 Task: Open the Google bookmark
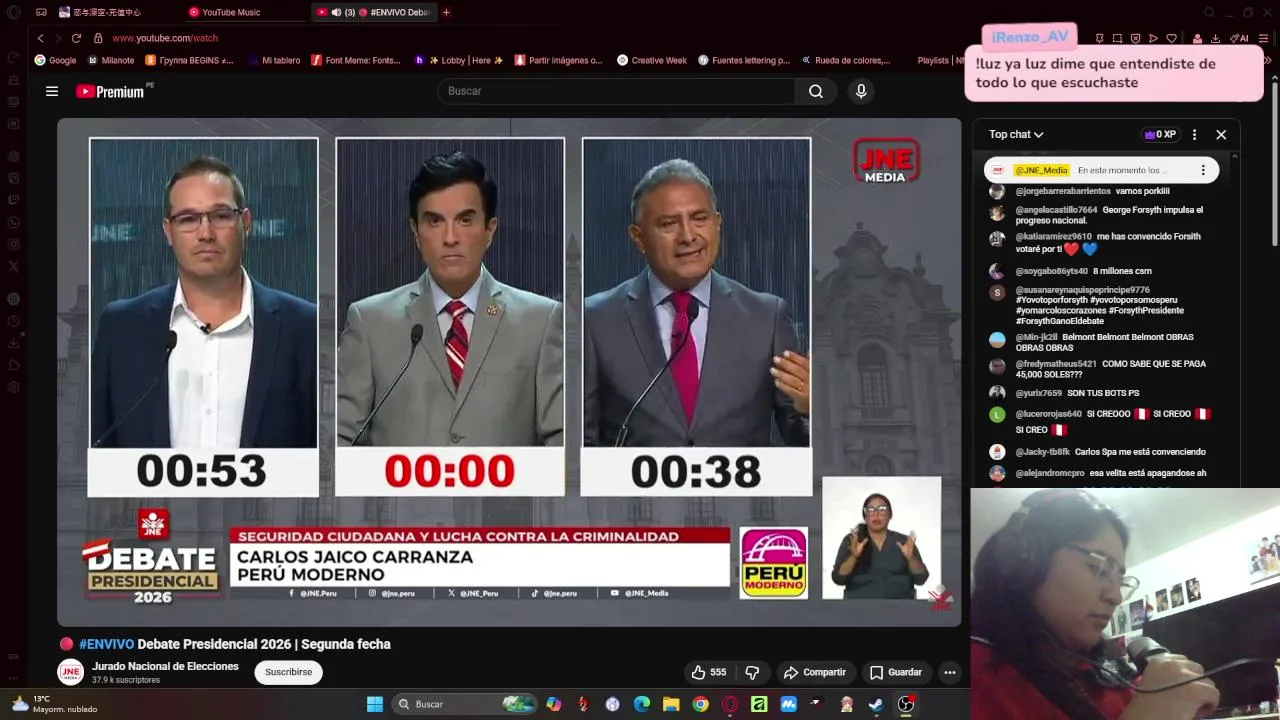click(x=55, y=60)
